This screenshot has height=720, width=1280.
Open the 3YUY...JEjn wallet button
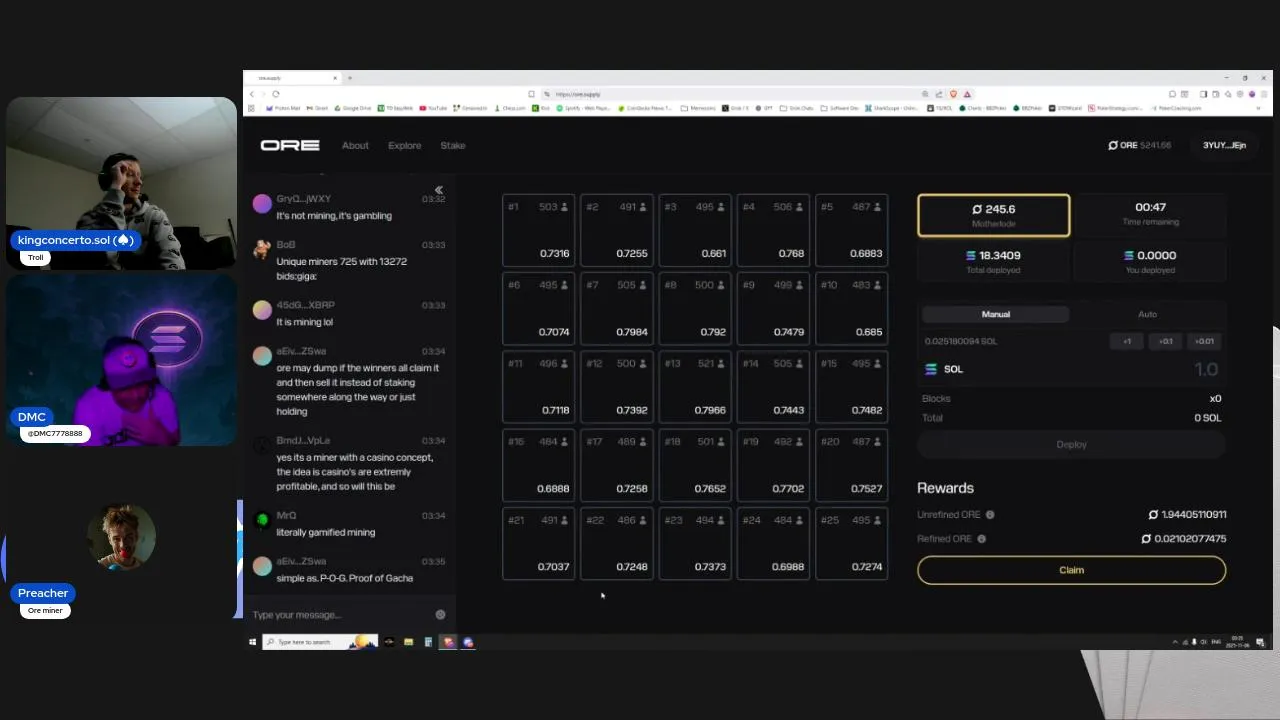pos(1224,145)
